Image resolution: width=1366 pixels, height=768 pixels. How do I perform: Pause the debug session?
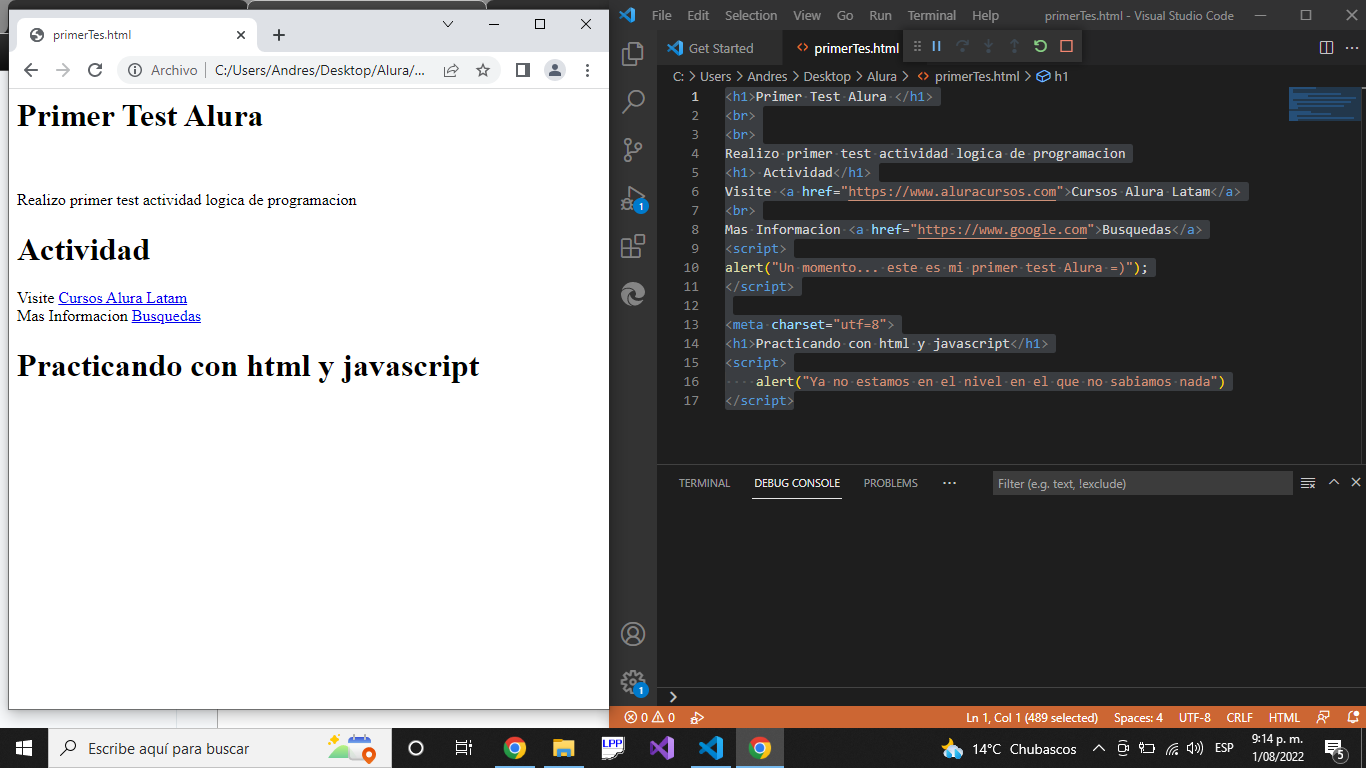coord(937,46)
